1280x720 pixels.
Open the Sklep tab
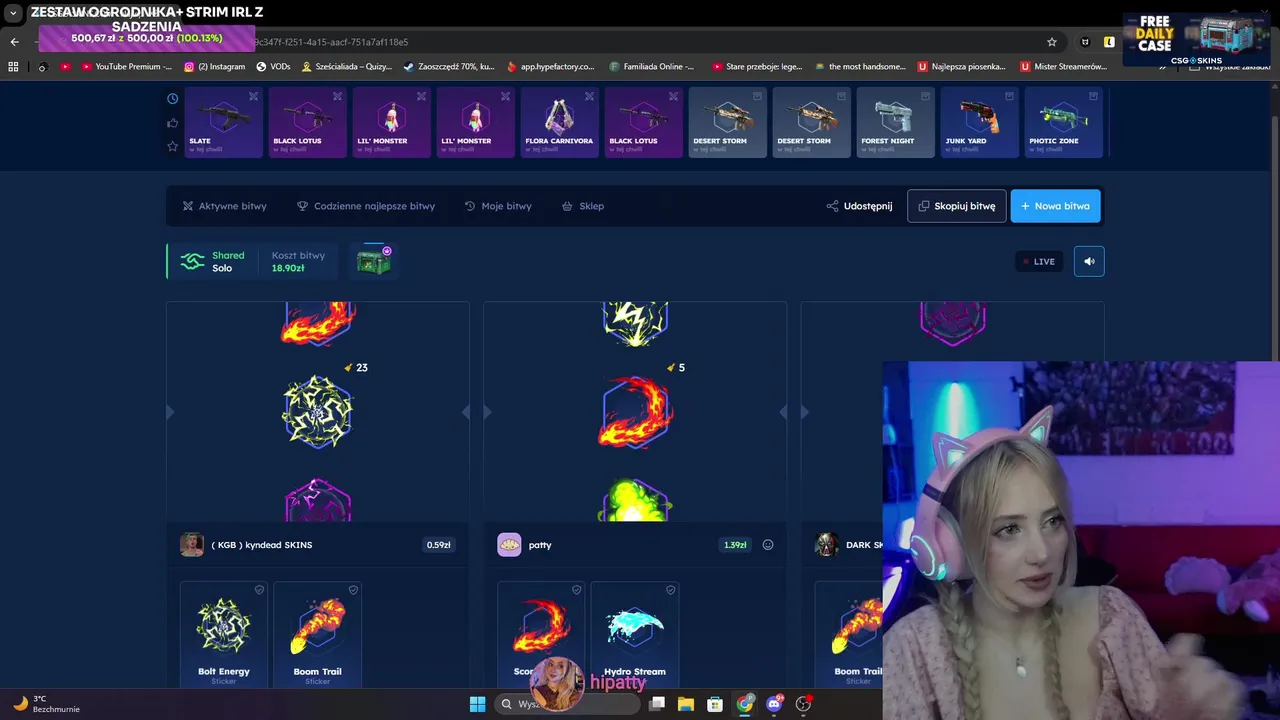click(583, 206)
